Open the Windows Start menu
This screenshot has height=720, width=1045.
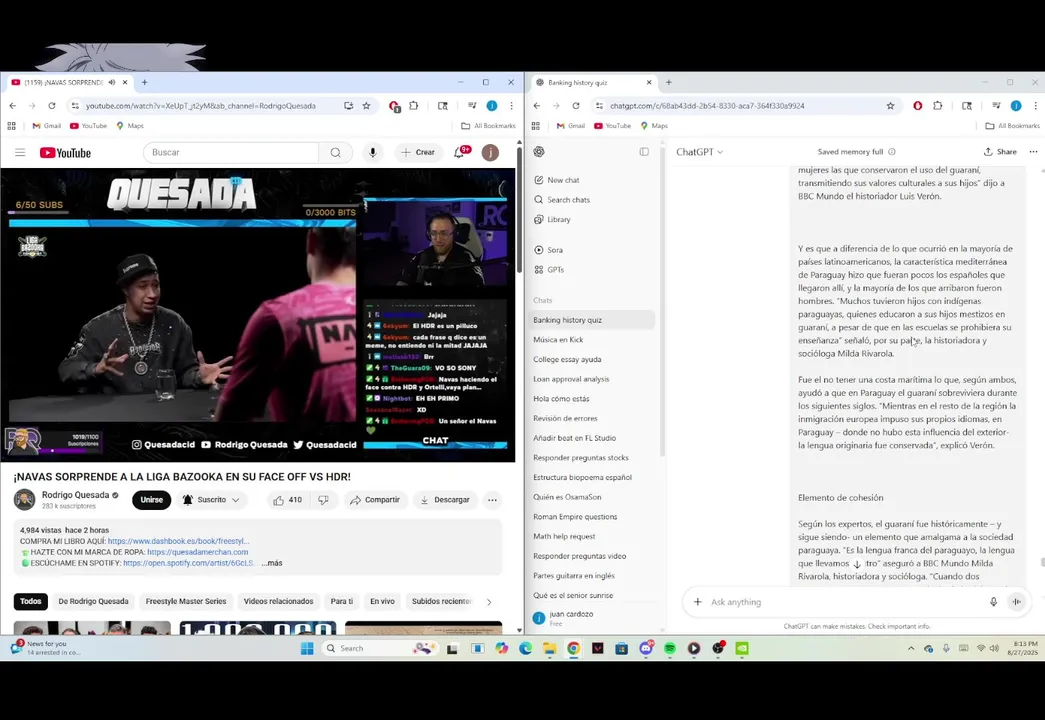tap(307, 648)
